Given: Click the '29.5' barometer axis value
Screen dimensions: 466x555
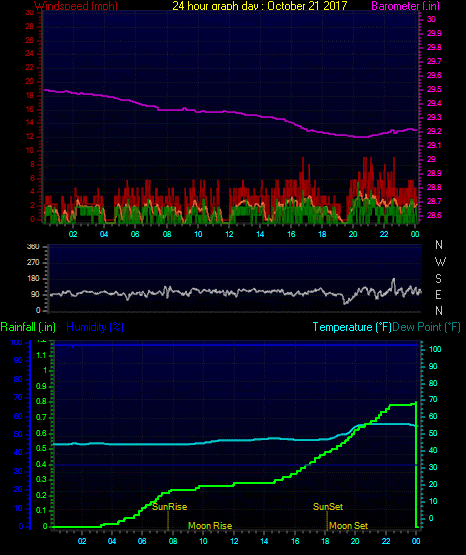Looking at the screenshot, I should tap(434, 89).
